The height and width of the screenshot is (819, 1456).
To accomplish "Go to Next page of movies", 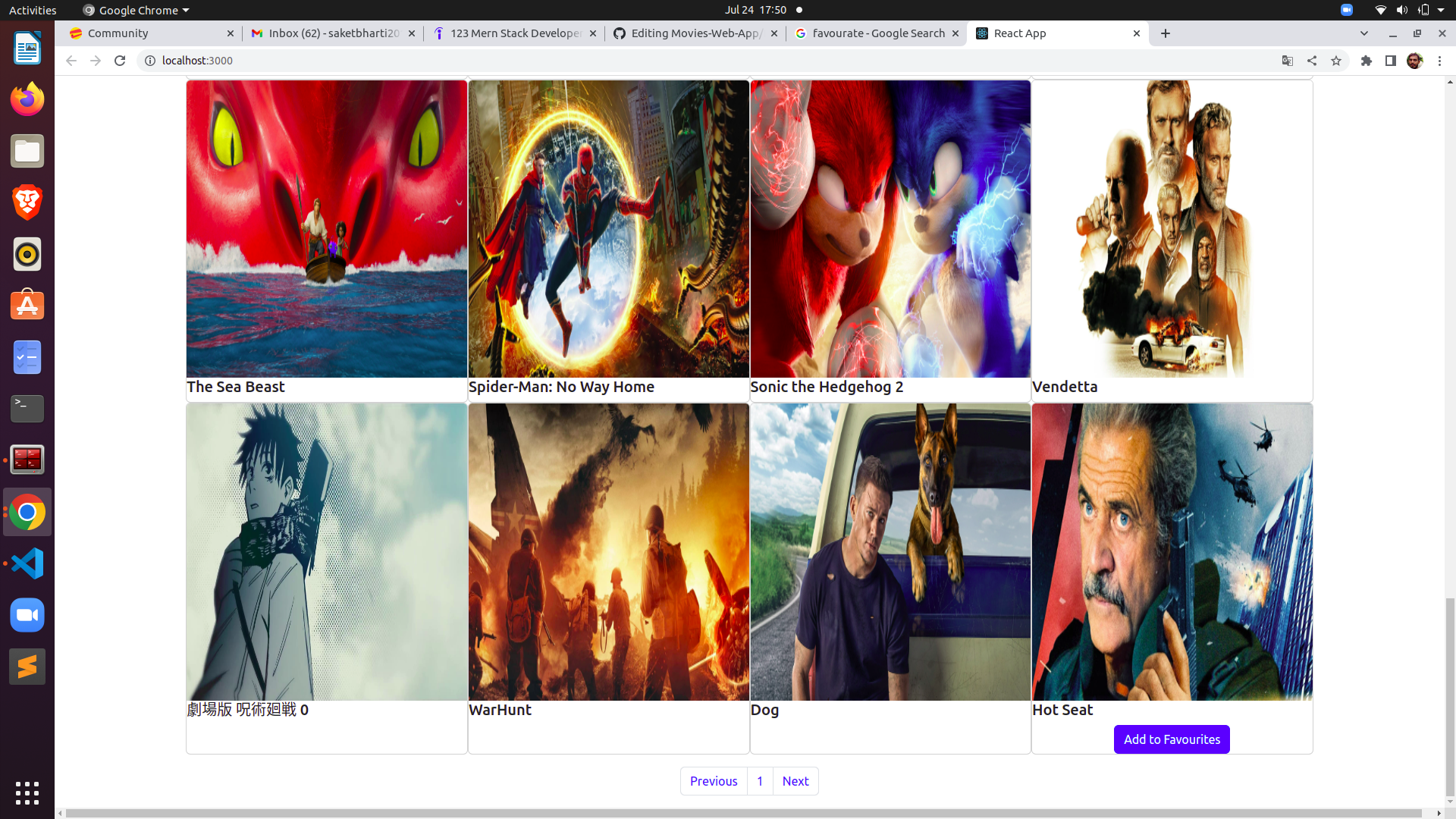I will pyautogui.click(x=795, y=780).
